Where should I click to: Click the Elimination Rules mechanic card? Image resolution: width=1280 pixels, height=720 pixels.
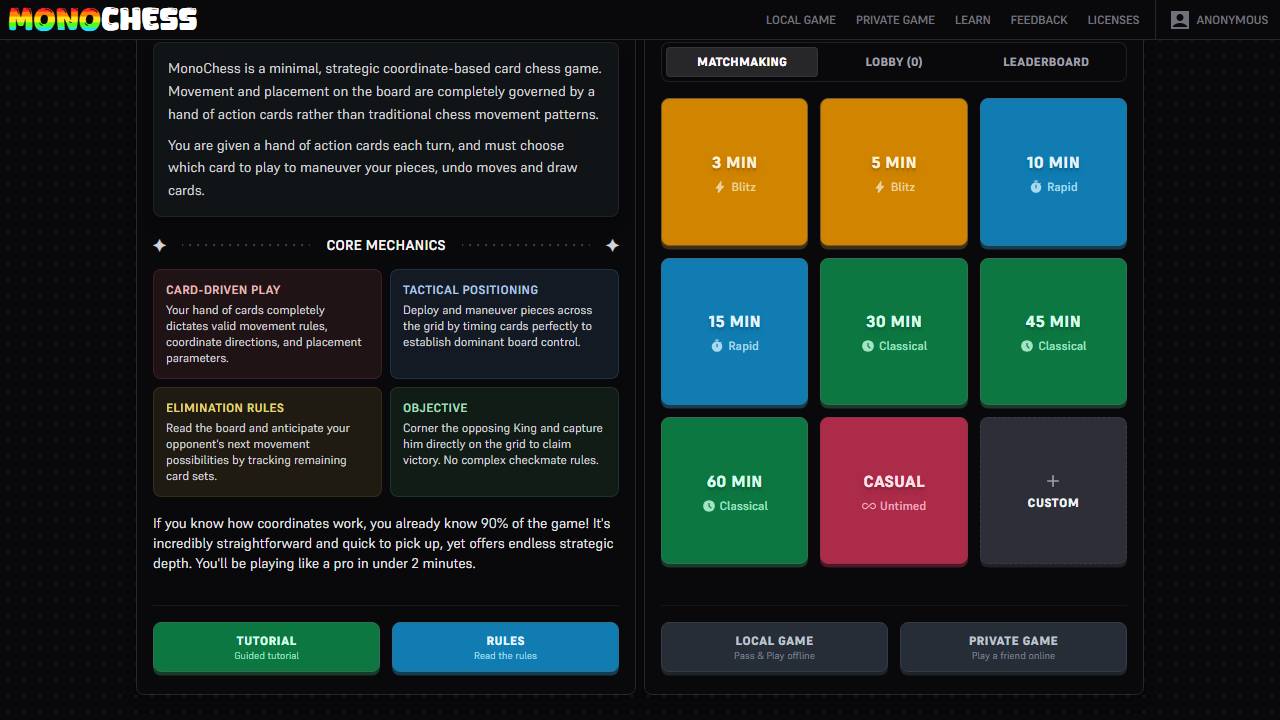click(267, 442)
